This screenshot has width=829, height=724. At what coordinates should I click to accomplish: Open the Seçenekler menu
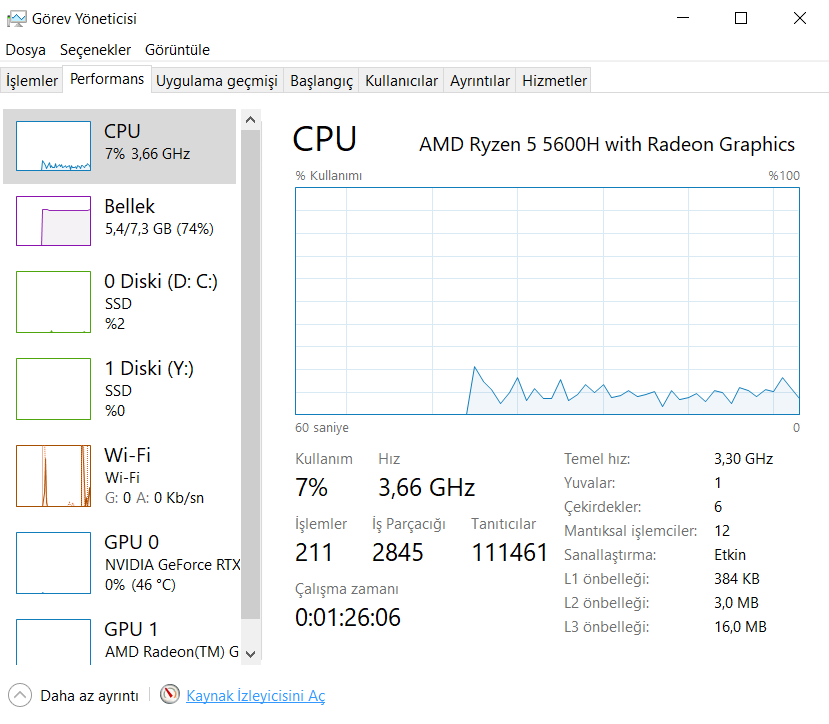[95, 50]
